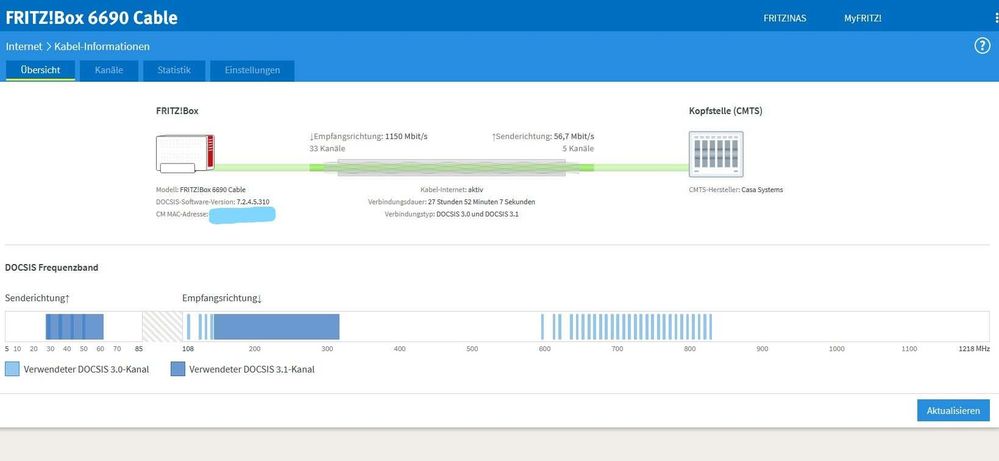Click the FRITZ!Box 6690 Cable title
999x461 pixels.
click(92, 18)
